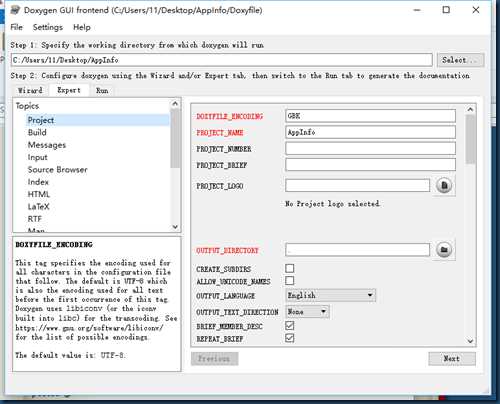The width and height of the screenshot is (500, 404).
Task: Open the Settings menu
Action: tap(48, 27)
